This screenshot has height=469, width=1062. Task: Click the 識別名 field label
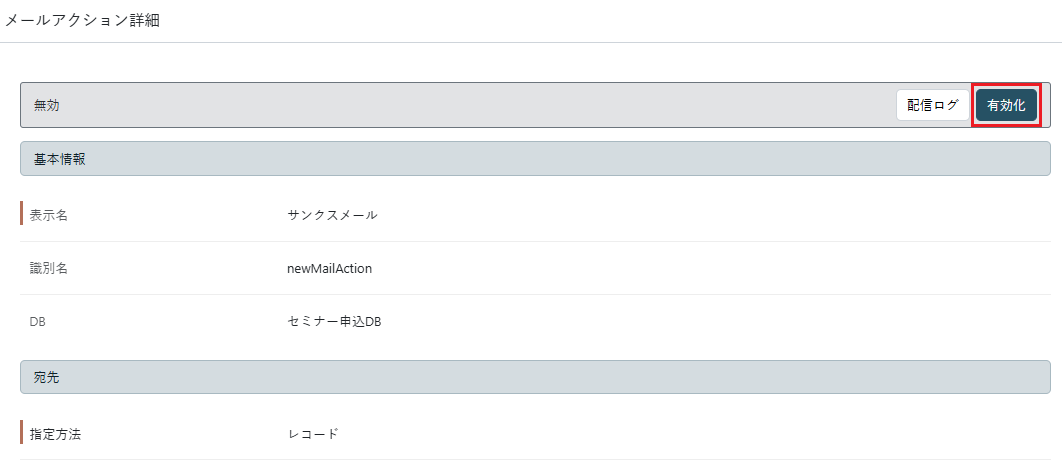(49, 268)
